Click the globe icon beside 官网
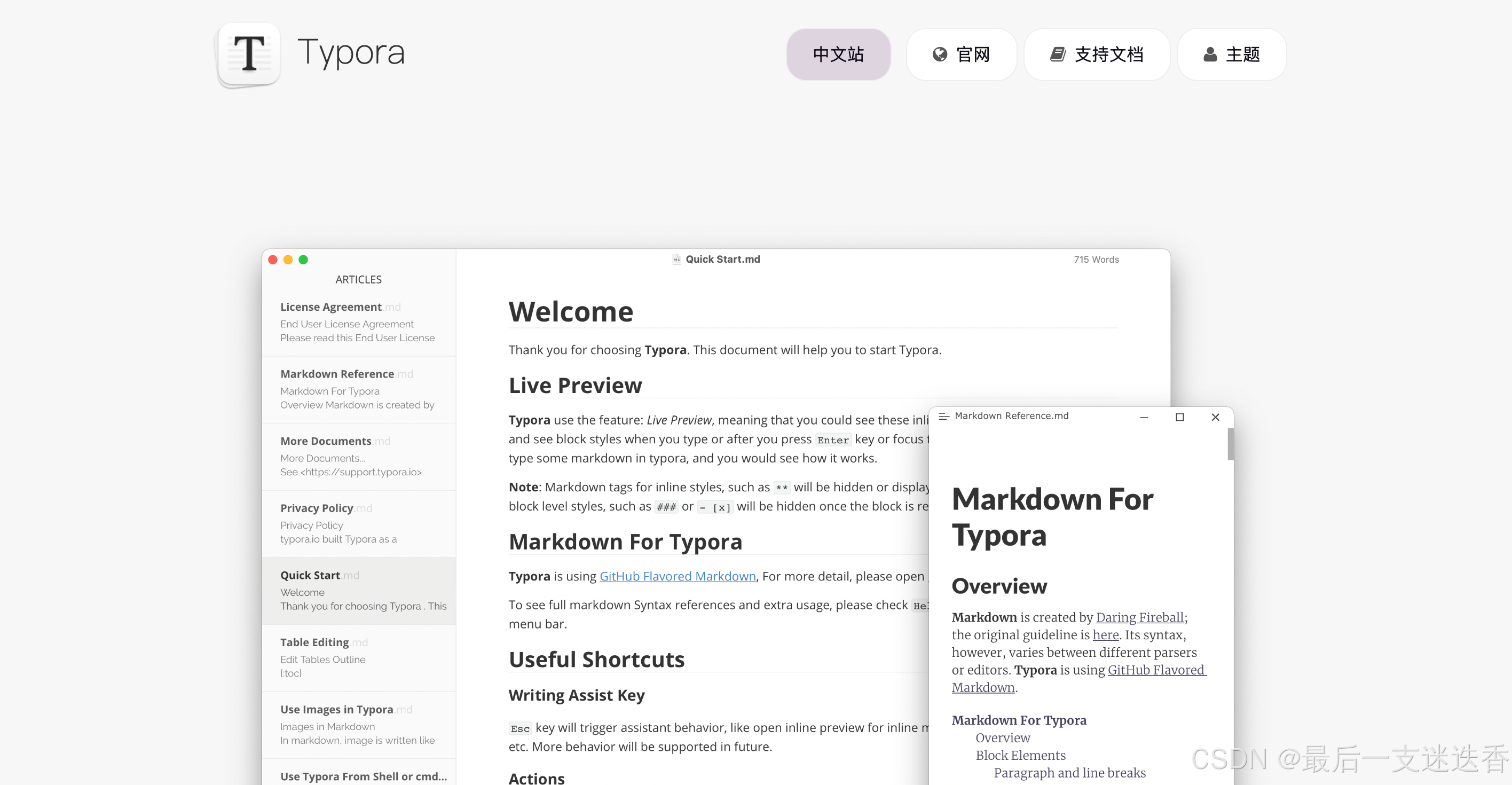 pyautogui.click(x=940, y=54)
